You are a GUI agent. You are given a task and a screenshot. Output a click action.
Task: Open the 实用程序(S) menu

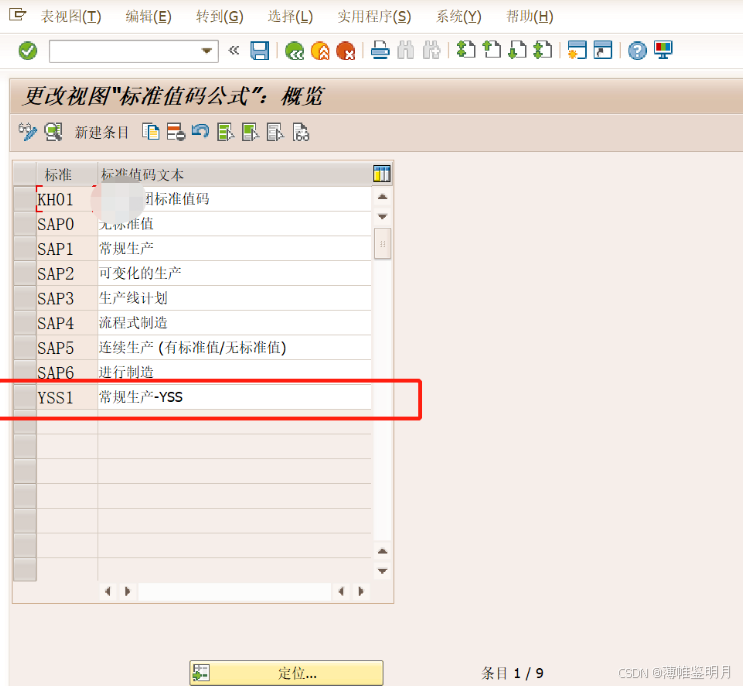pos(374,17)
